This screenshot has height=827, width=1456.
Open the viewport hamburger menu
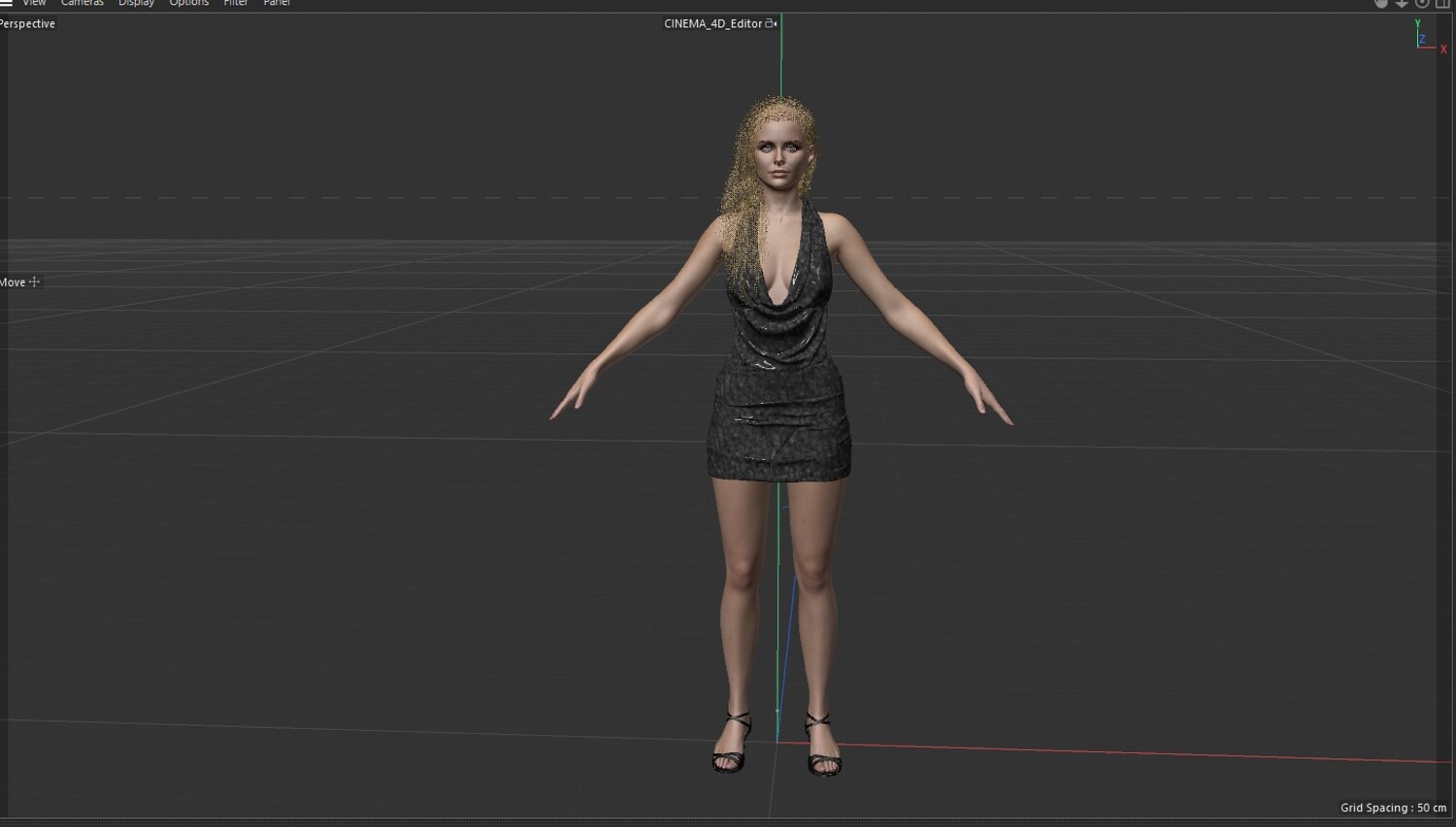point(6,3)
